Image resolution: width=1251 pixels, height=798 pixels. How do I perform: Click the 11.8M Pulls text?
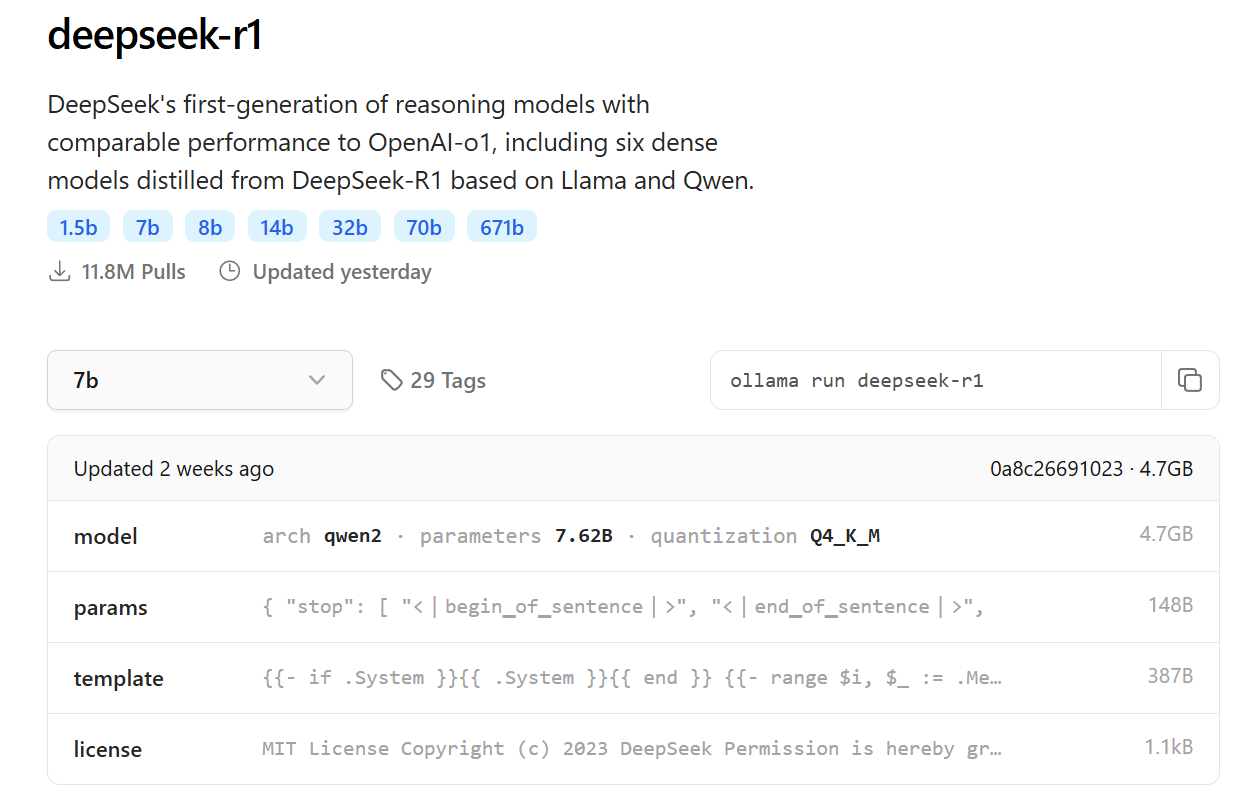[133, 272]
